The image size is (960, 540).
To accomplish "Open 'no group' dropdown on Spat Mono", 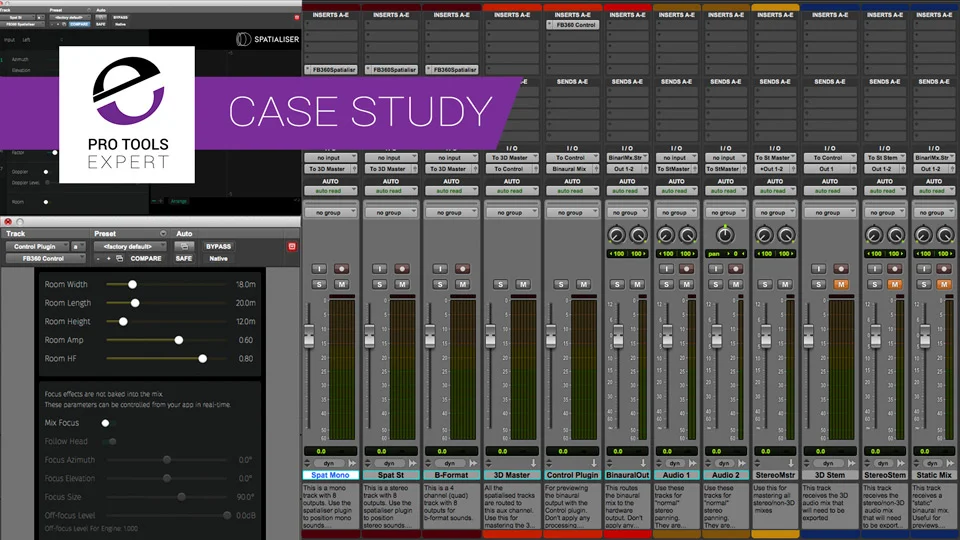I will (331, 212).
